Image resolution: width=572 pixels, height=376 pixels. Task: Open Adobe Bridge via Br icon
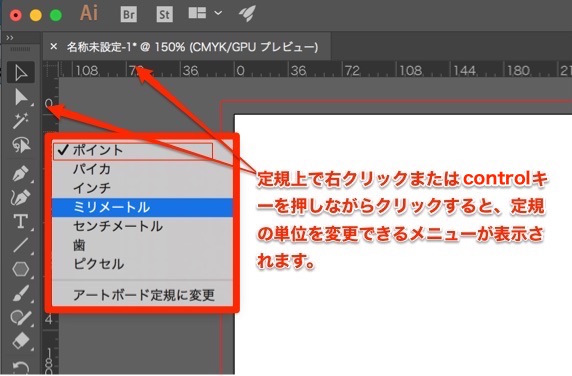click(128, 14)
